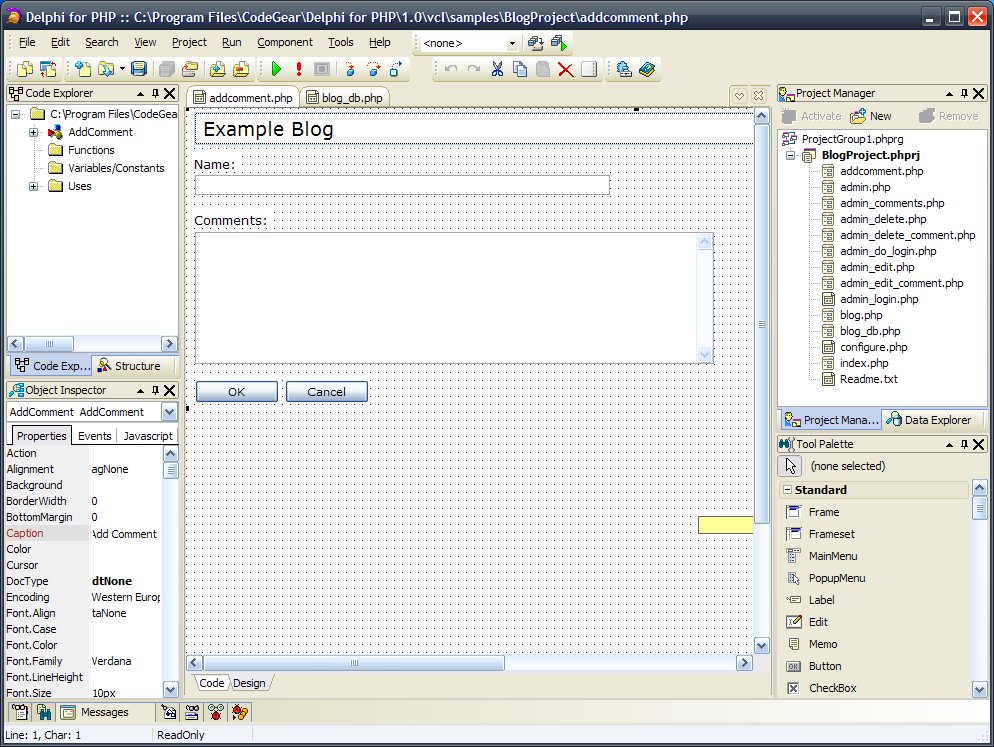
Task: Click the Caption property value Add Comment
Action: [126, 534]
